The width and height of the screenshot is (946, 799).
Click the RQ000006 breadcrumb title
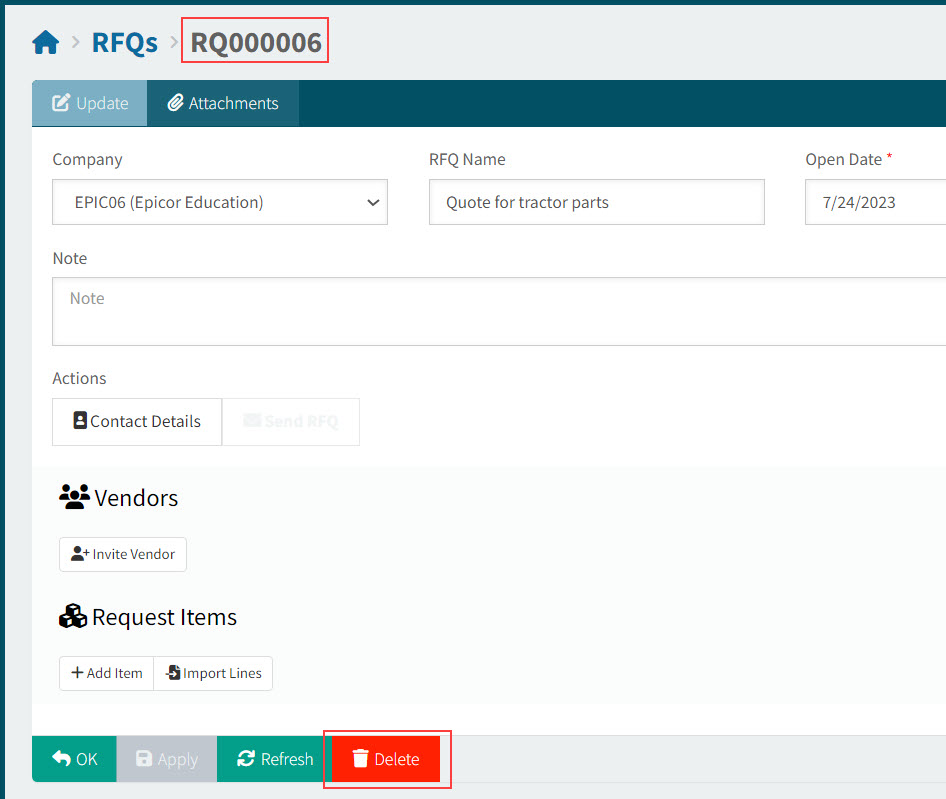point(256,43)
